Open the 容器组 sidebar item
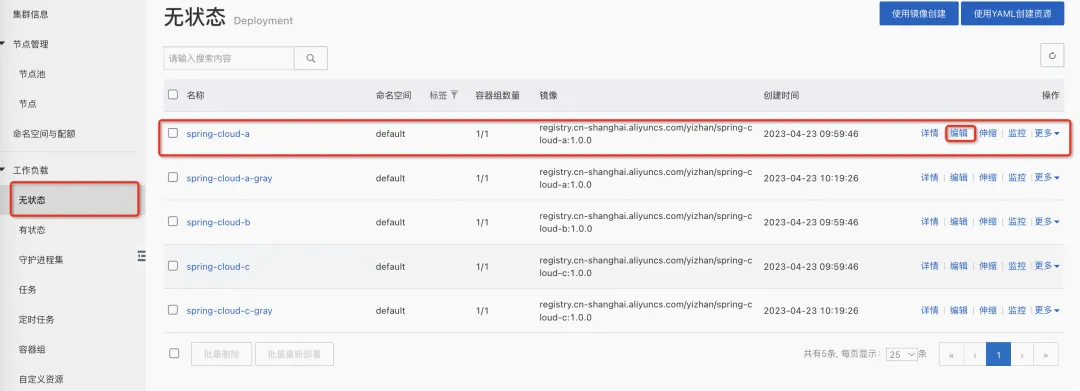Image resolution: width=1080 pixels, height=391 pixels. tap(32, 350)
